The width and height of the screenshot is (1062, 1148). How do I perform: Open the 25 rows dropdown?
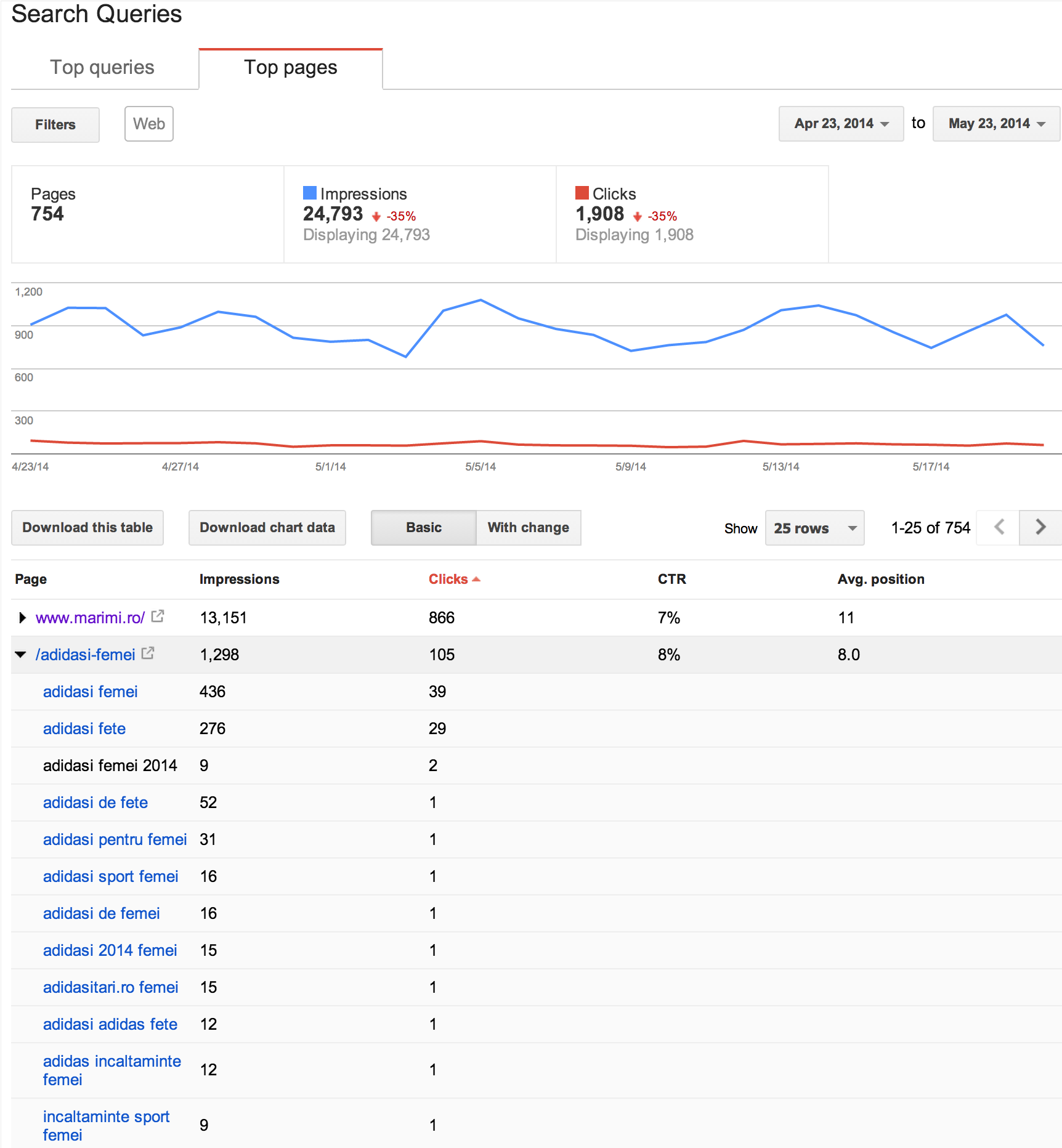click(x=814, y=528)
